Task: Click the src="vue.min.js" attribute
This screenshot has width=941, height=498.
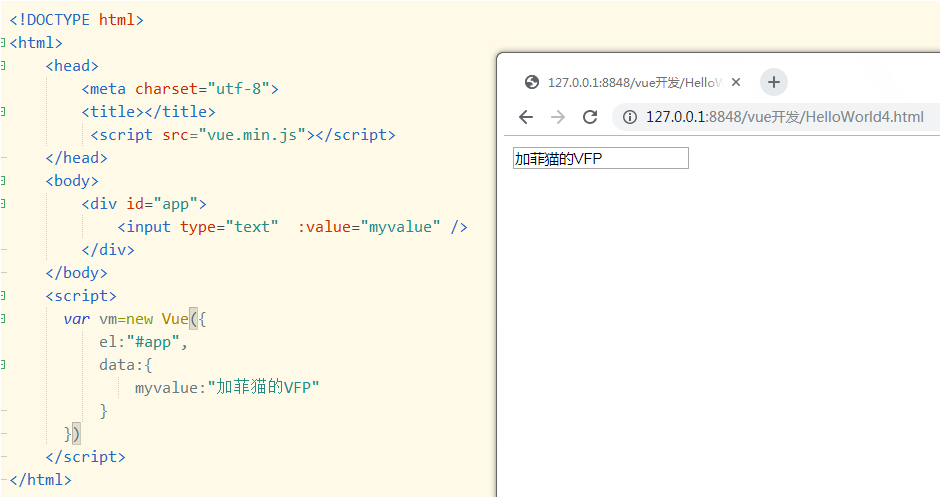Action: point(234,135)
